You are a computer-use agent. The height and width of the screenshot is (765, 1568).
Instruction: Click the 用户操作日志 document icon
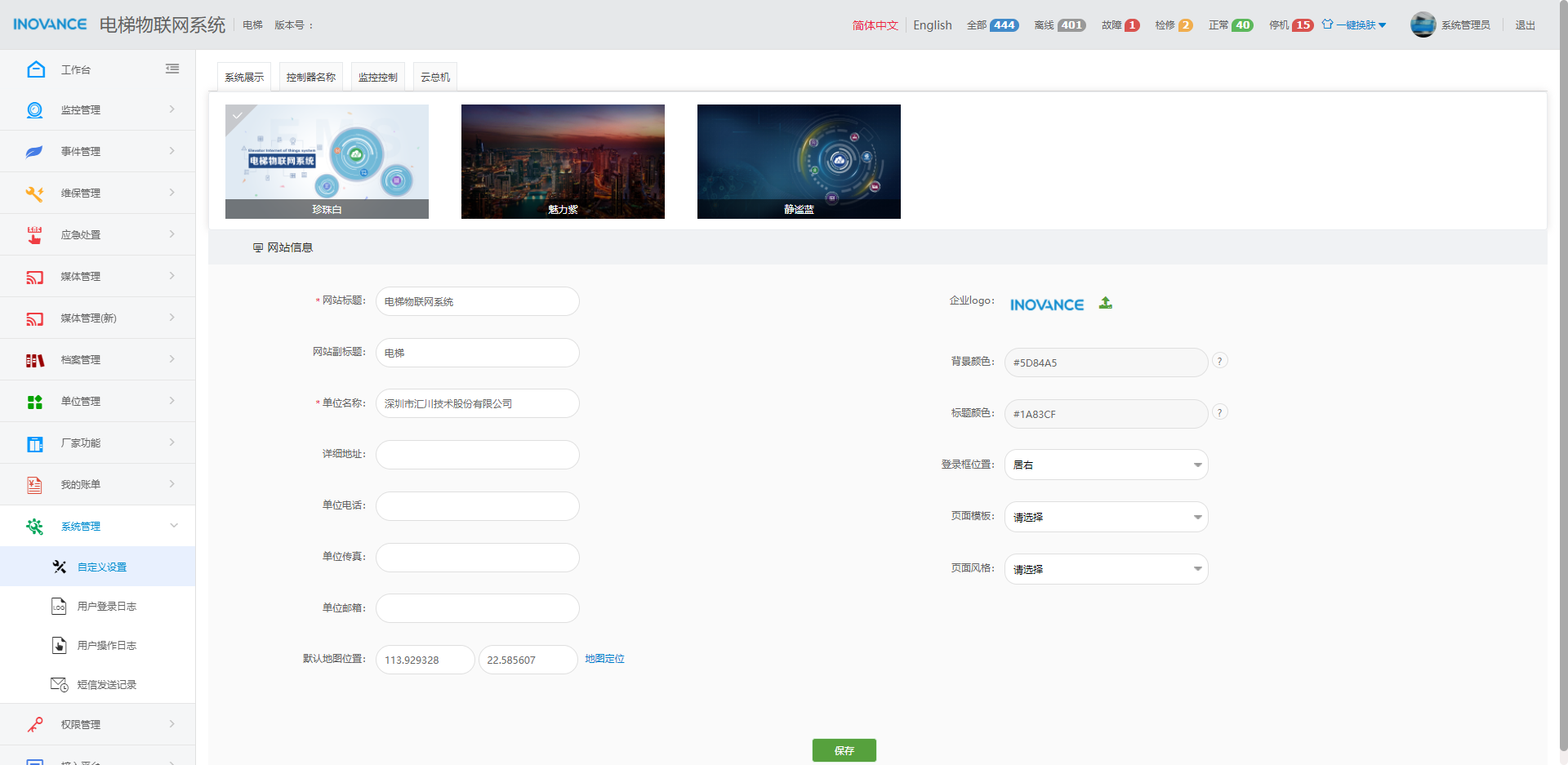coord(59,645)
